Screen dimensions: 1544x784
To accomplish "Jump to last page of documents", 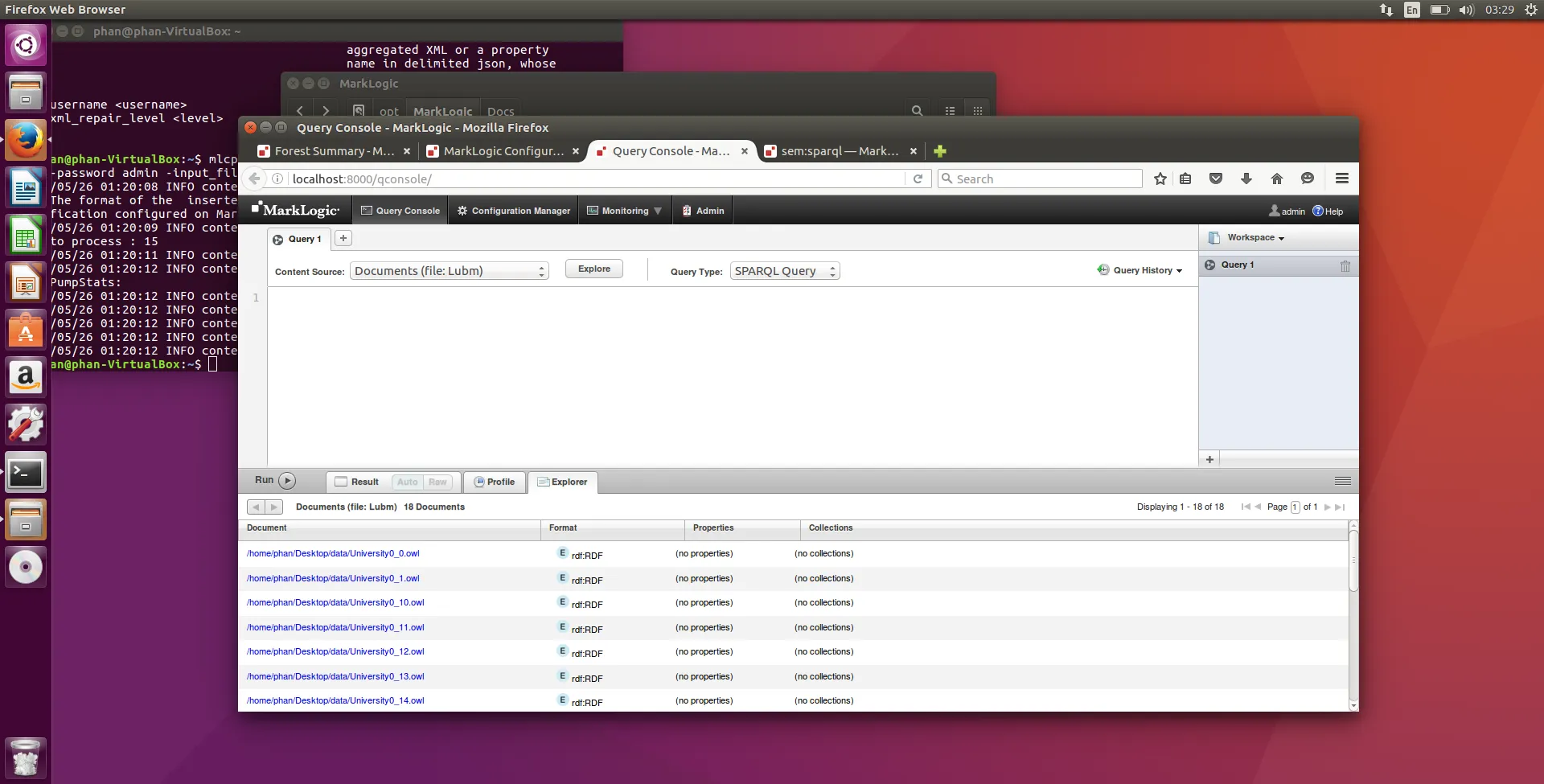I will [1340, 507].
